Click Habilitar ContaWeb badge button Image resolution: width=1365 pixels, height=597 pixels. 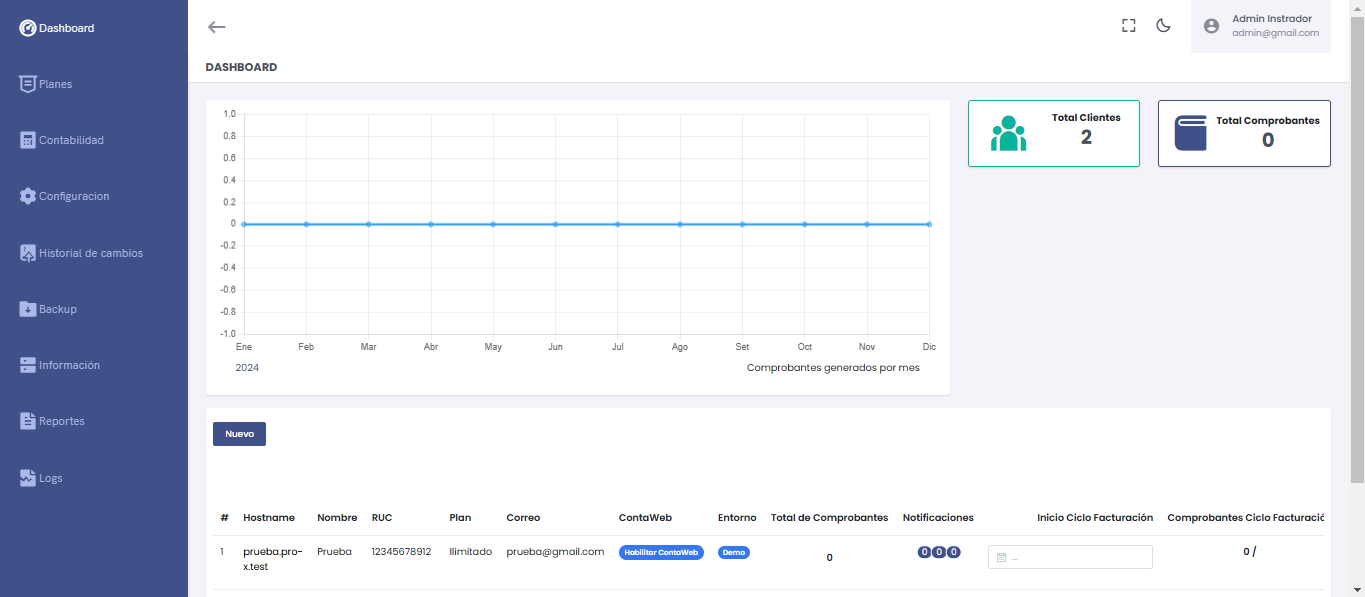pyautogui.click(x=661, y=552)
